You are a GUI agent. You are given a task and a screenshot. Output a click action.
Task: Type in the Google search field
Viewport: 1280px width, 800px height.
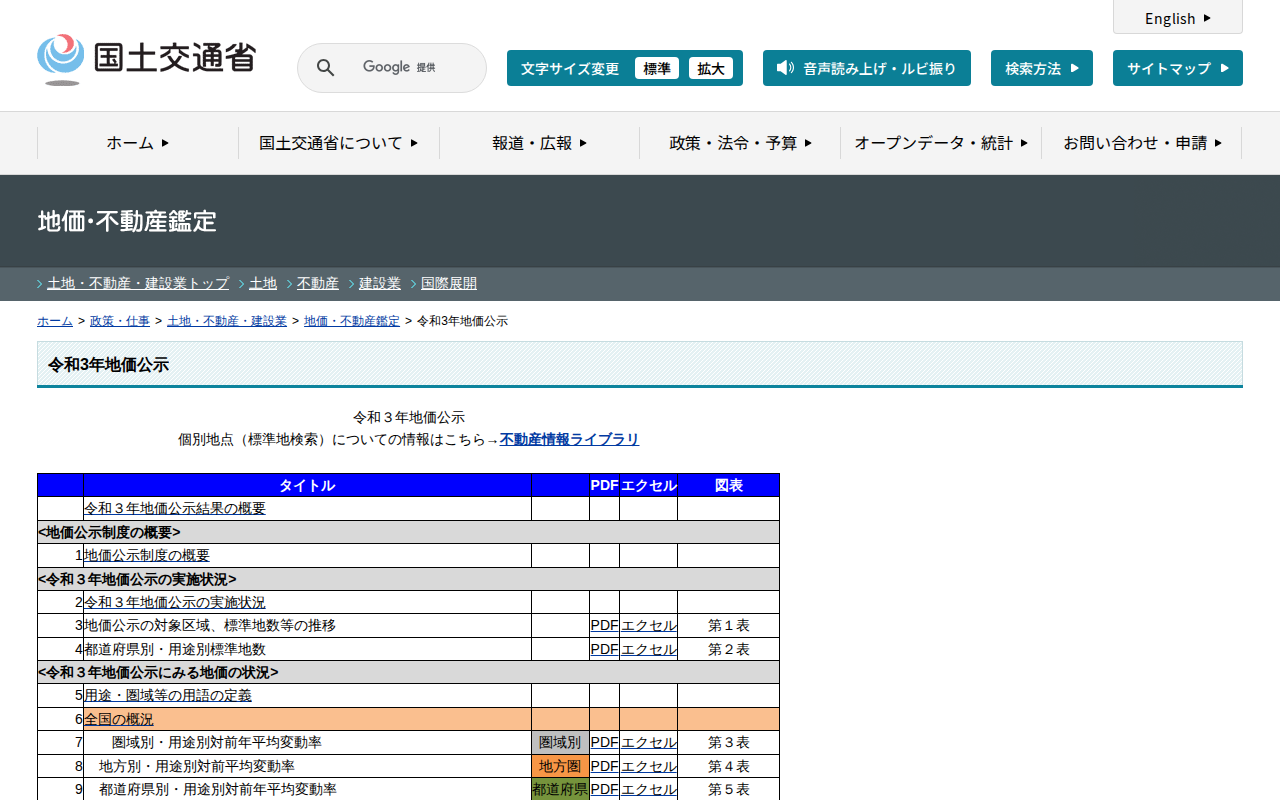pyautogui.click(x=410, y=68)
